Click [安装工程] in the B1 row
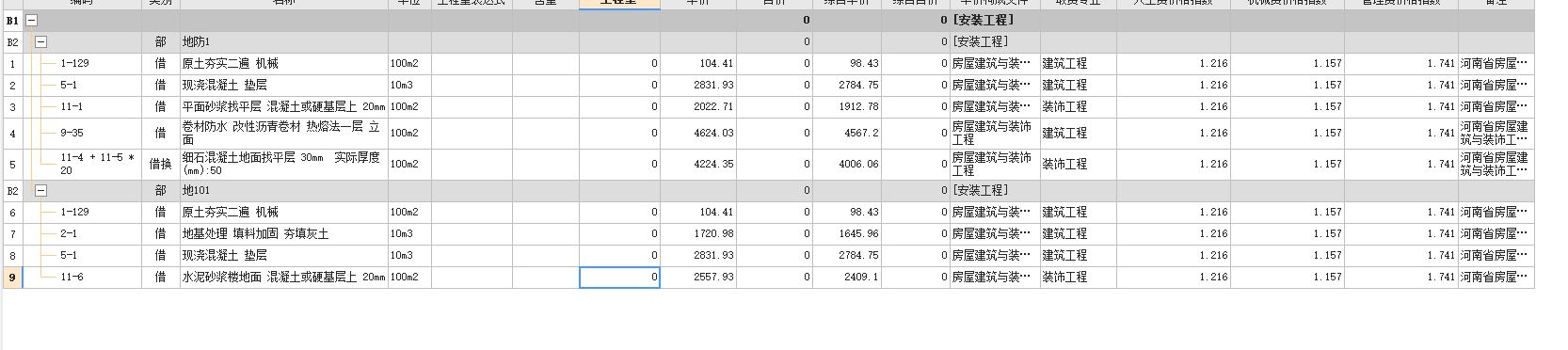The height and width of the screenshot is (350, 1568). pyautogui.click(x=983, y=20)
